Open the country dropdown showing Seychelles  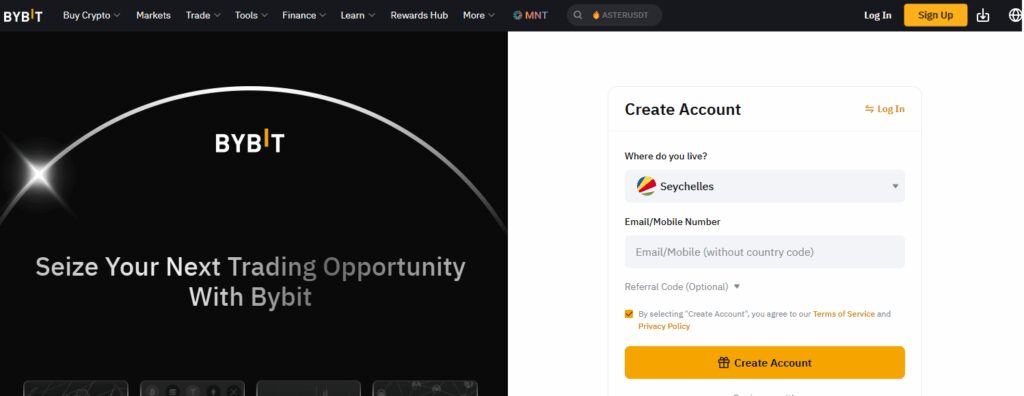(x=765, y=186)
